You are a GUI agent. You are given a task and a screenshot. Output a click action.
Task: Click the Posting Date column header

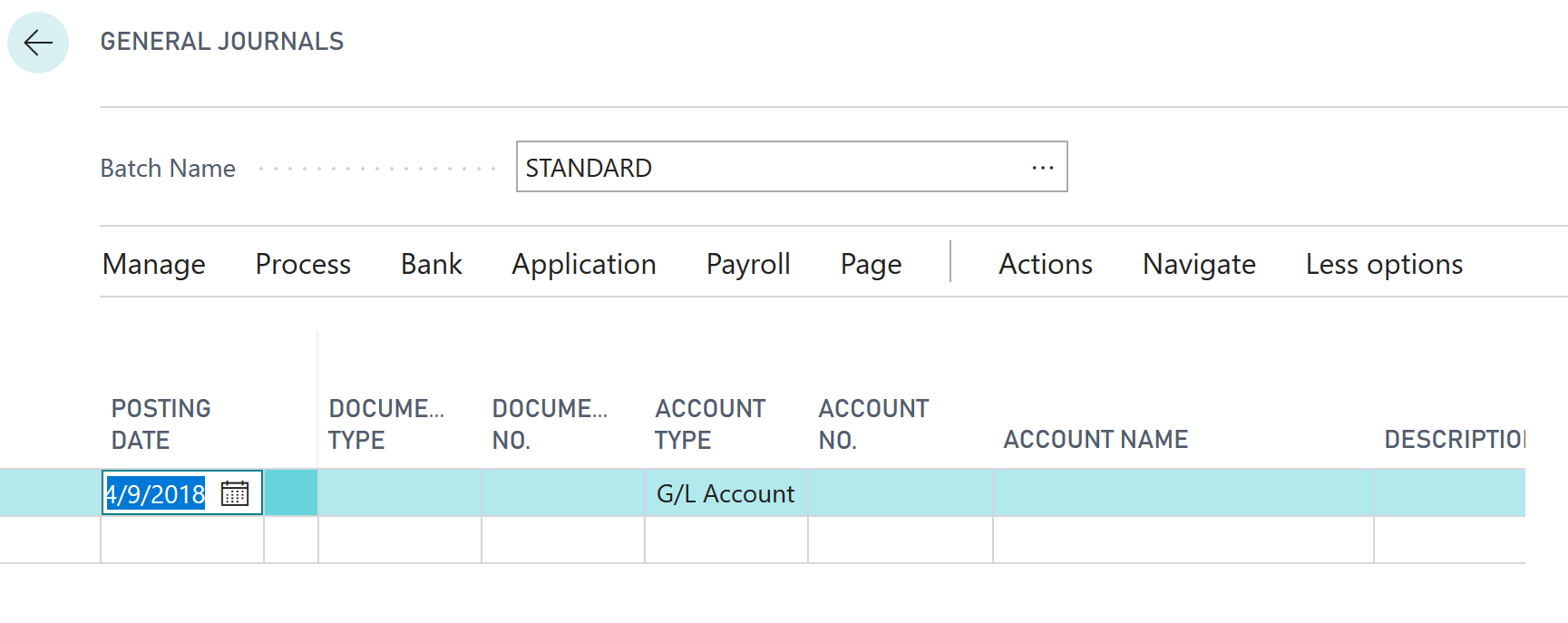(x=161, y=423)
